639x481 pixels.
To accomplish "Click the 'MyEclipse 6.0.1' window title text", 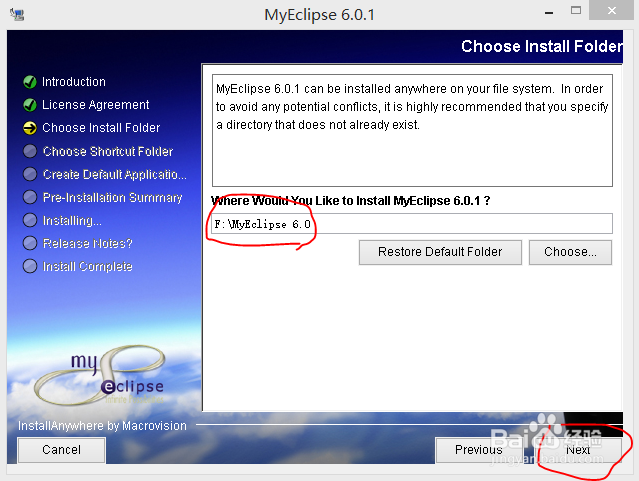I will [320, 15].
